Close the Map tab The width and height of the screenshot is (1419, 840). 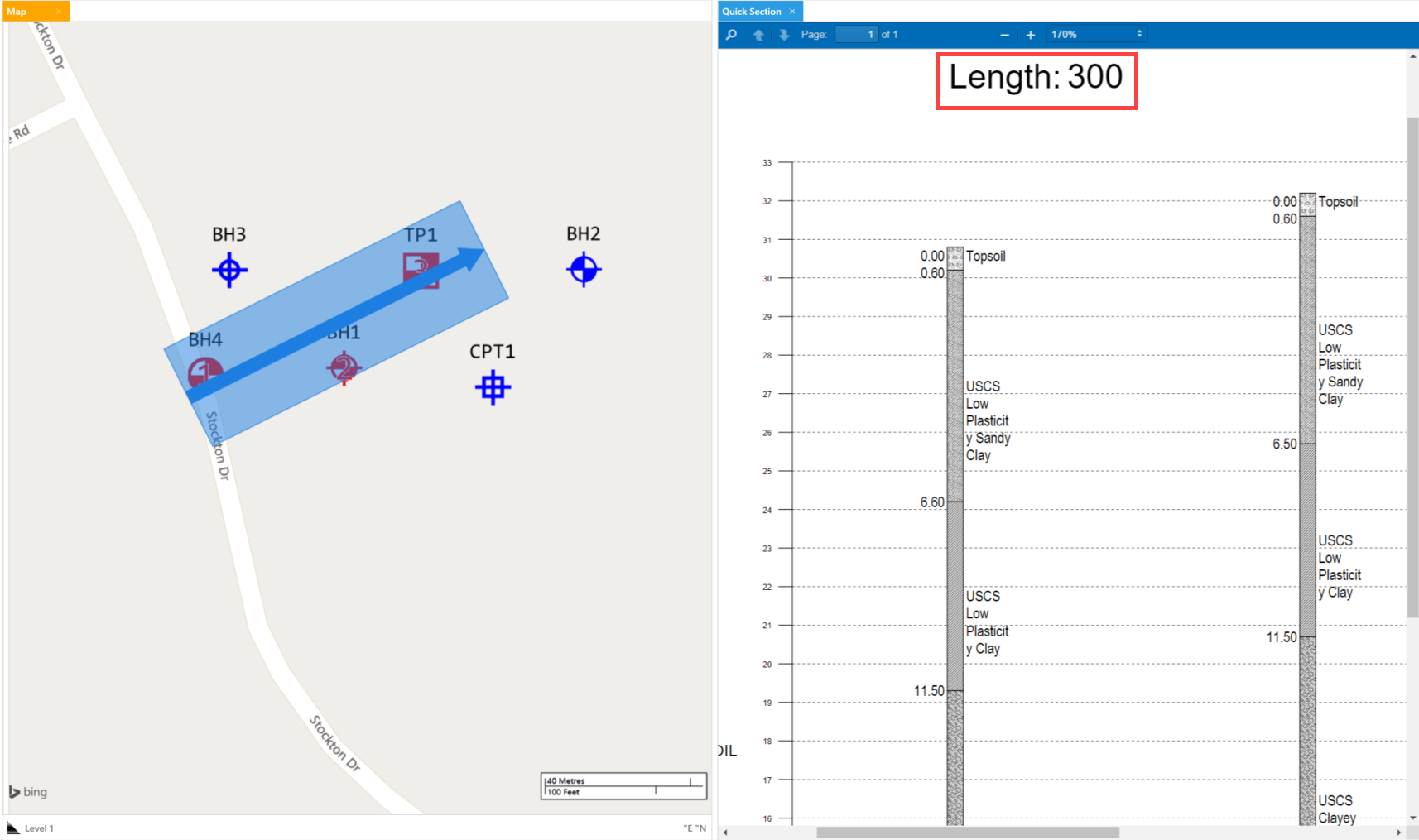tap(59, 12)
